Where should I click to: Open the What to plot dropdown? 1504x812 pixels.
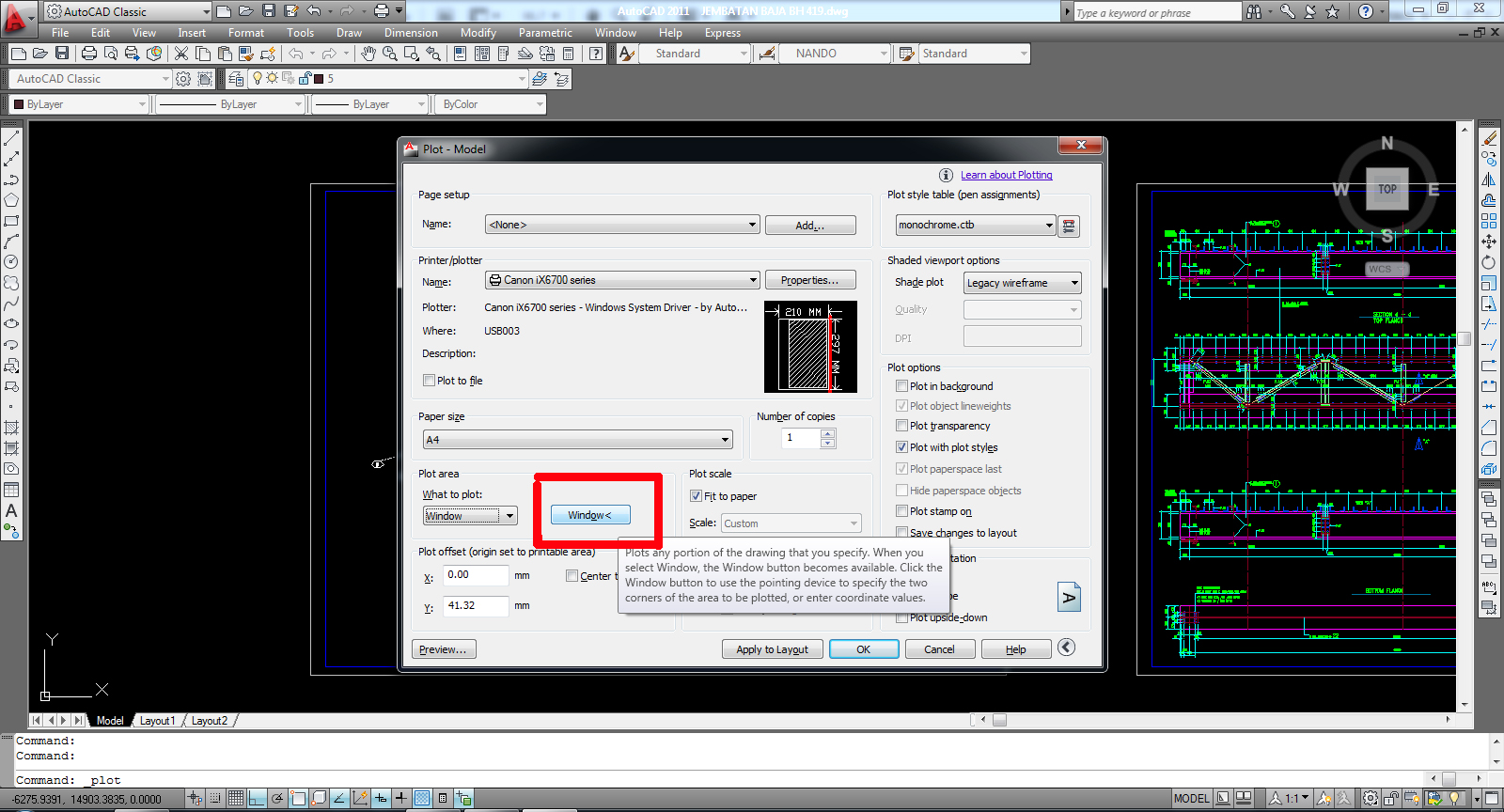click(x=470, y=516)
